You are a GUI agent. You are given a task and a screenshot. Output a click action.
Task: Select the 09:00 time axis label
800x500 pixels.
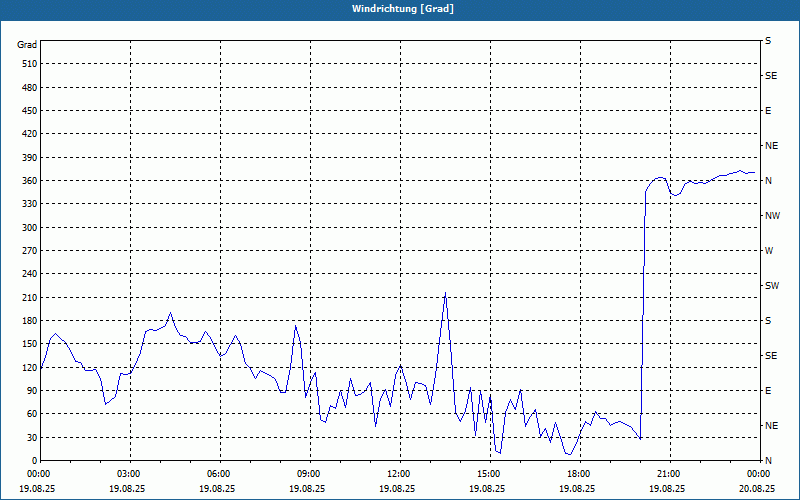pyautogui.click(x=309, y=473)
